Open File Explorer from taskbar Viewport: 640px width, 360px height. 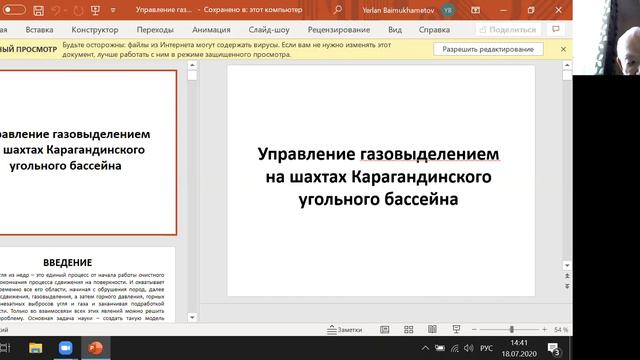(x=36, y=348)
